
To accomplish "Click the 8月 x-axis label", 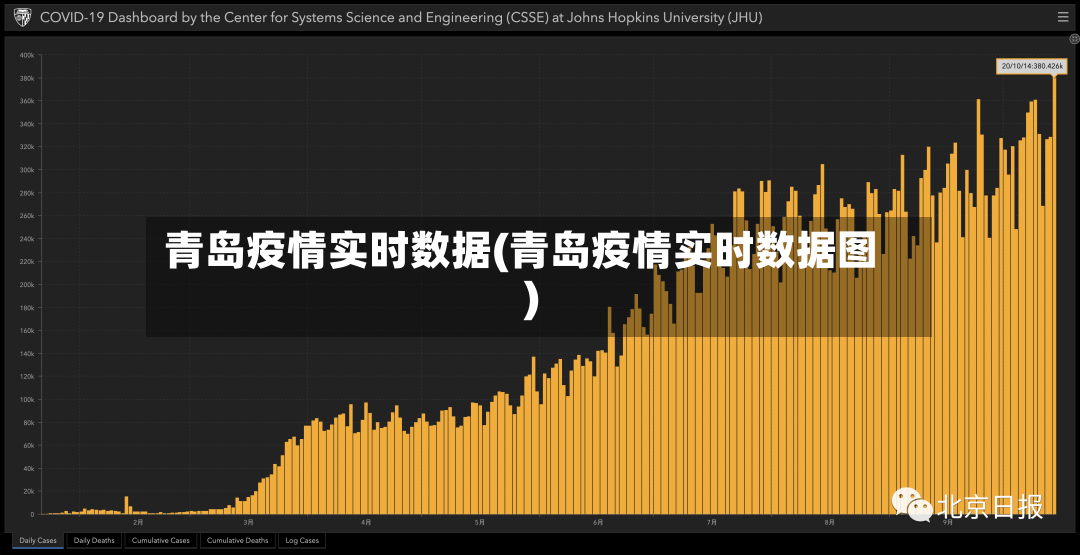I will (830, 522).
